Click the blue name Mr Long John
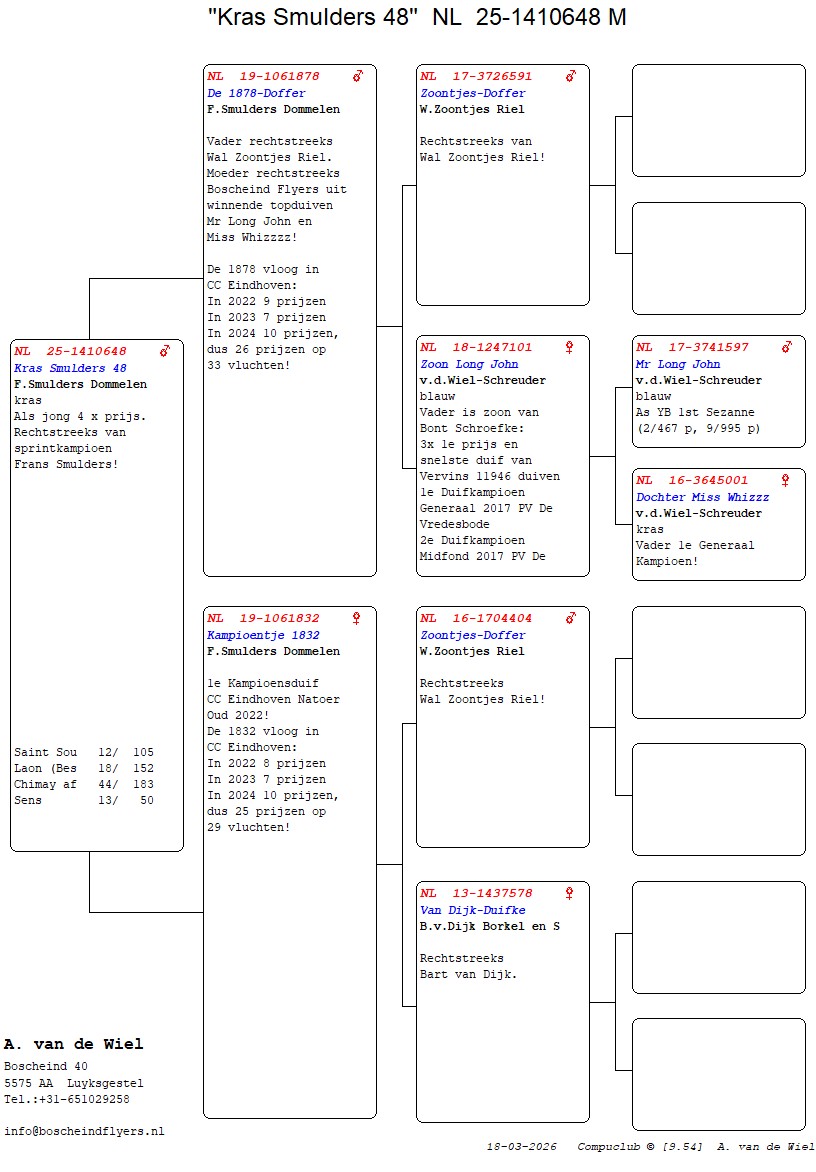Image resolution: width=816 pixels, height=1172 pixels. coord(678,364)
